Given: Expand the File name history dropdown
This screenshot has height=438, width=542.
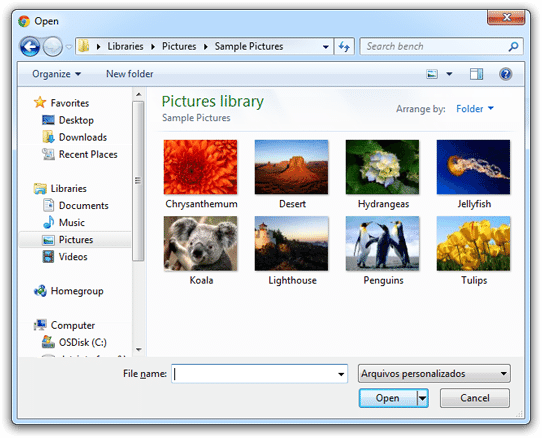Looking at the screenshot, I should [x=341, y=374].
